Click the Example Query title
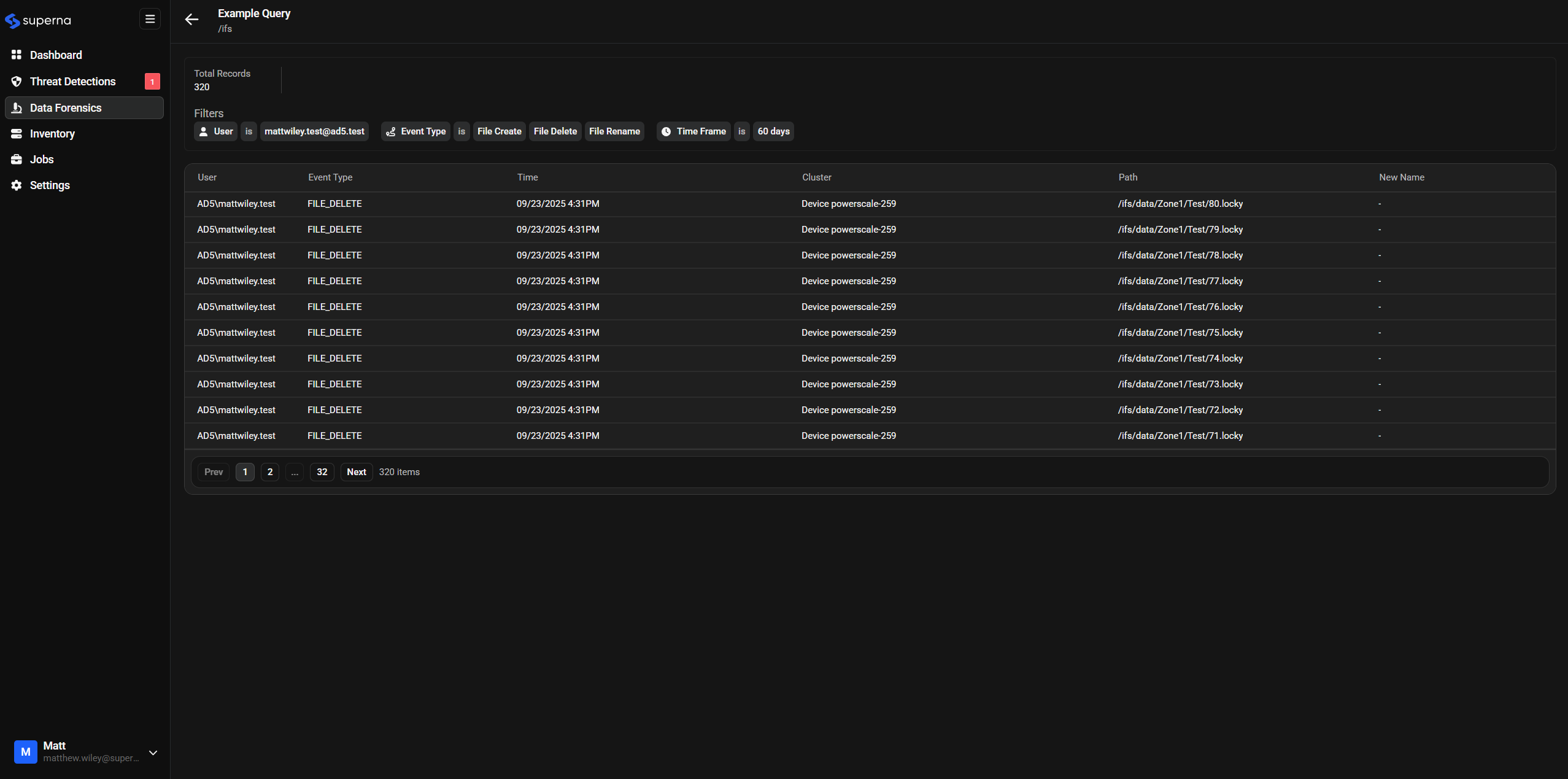This screenshot has height=779, width=1568. pyautogui.click(x=254, y=14)
